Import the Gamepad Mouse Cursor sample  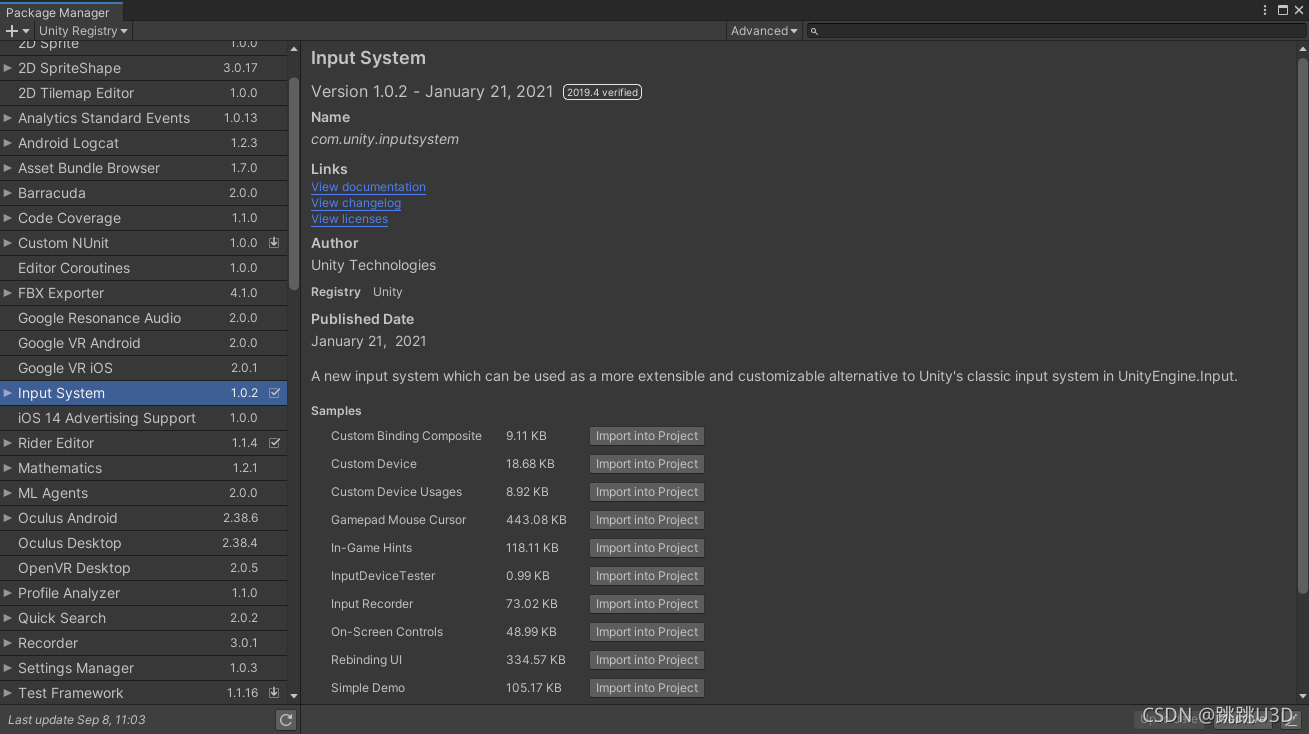pos(647,520)
